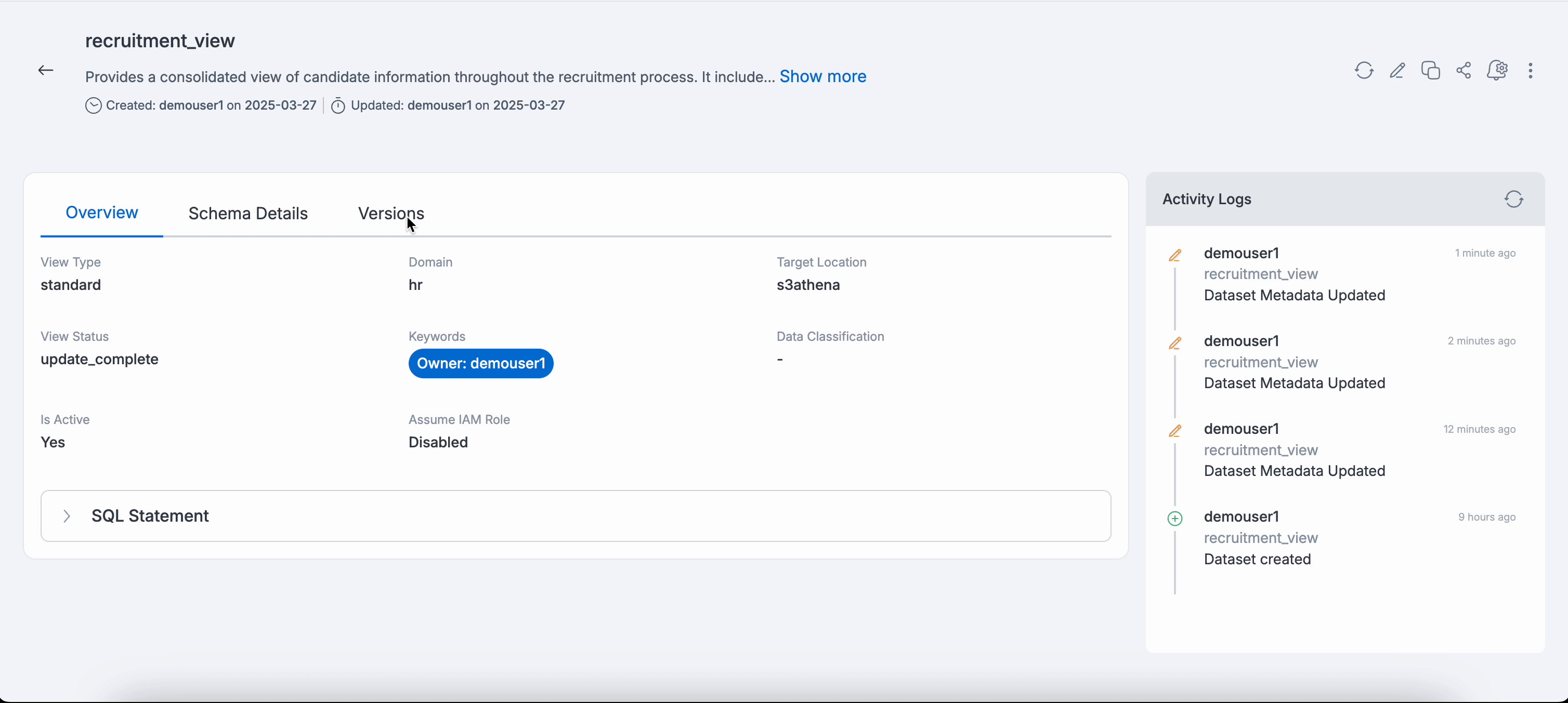Select the Overview tab
Screen dimensions: 1568x703
102,212
